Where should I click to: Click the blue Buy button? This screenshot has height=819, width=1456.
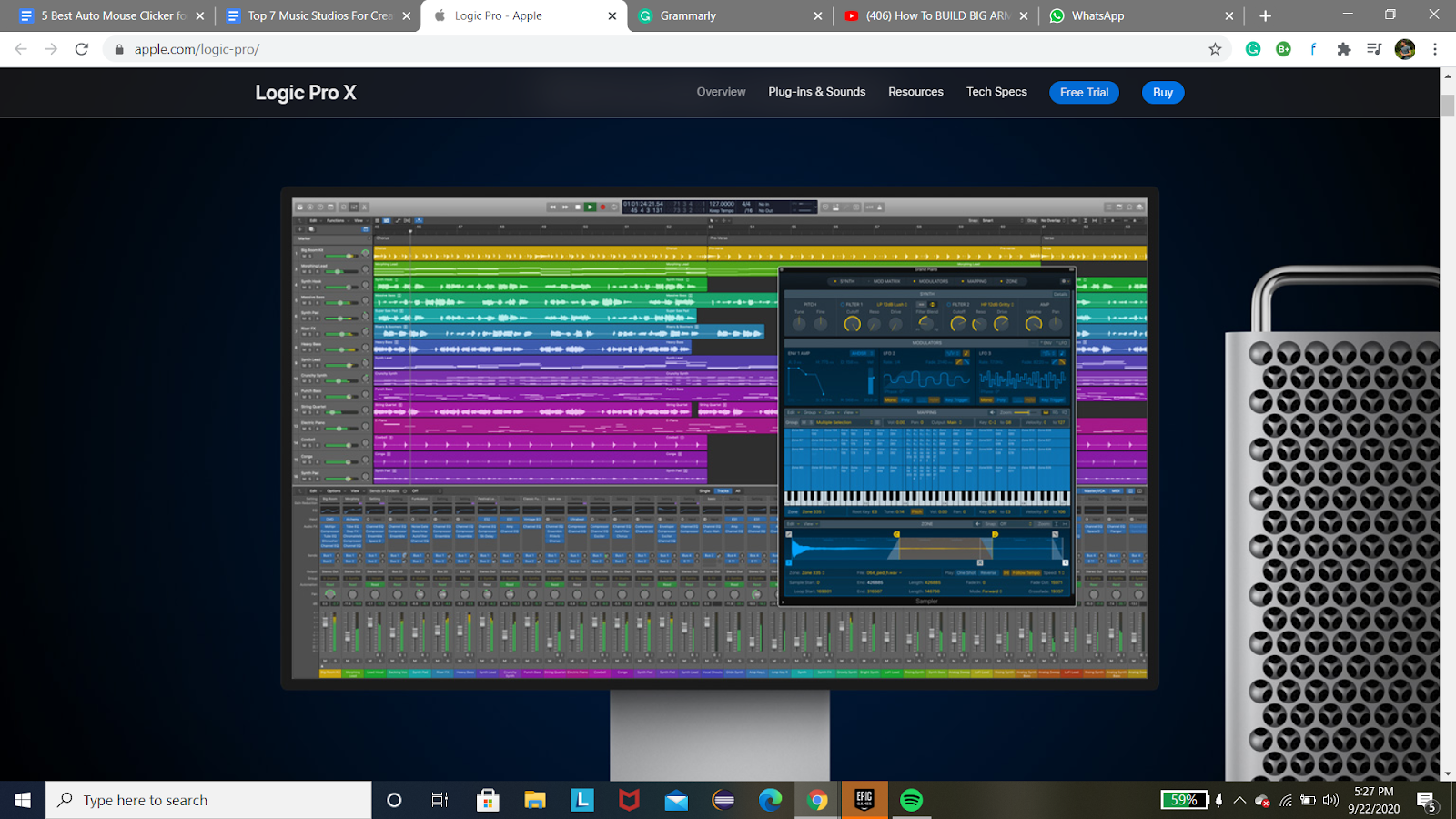(x=1163, y=92)
